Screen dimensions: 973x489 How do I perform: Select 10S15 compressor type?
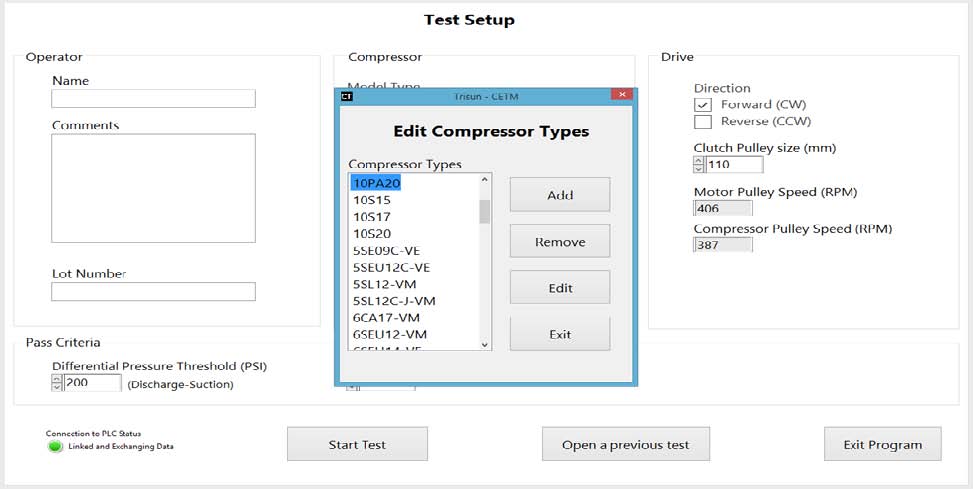(x=372, y=200)
